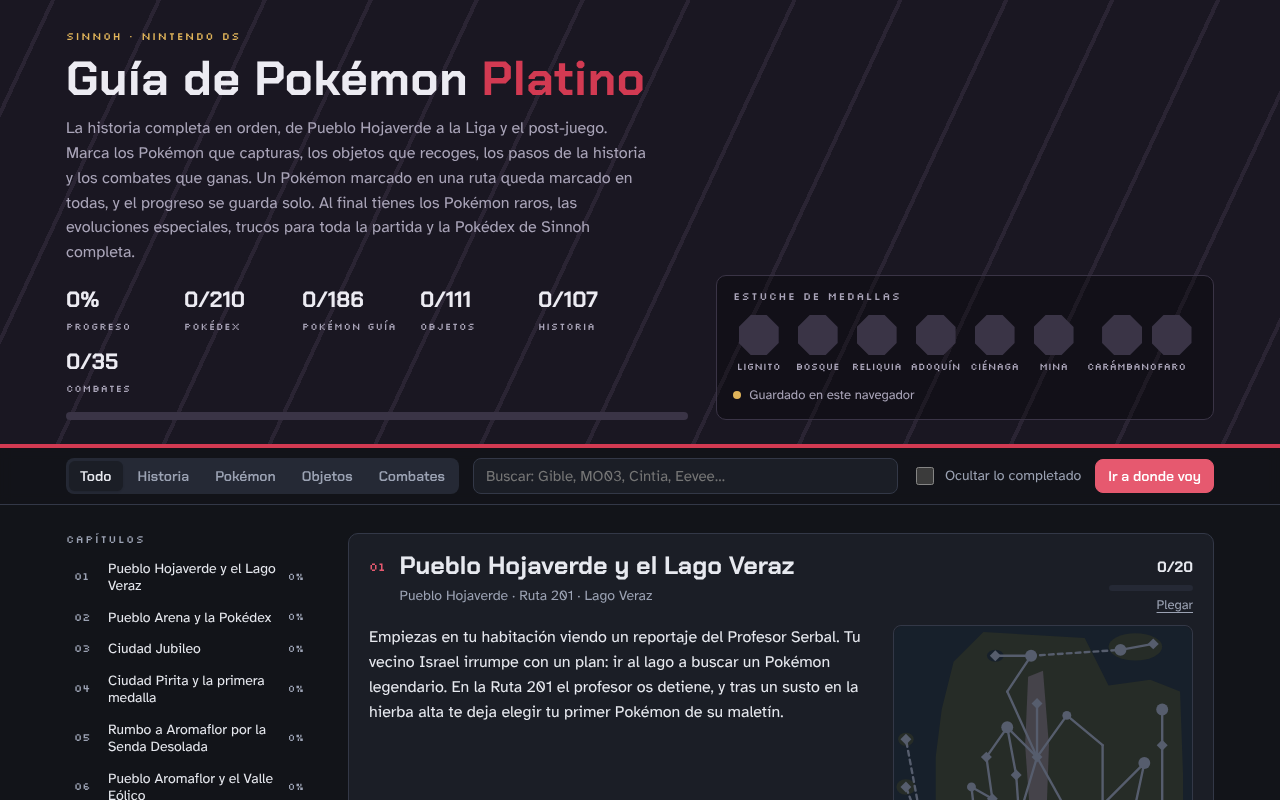Open chapter Pueblo Aromaflor y el Valle Eólico

[189, 787]
